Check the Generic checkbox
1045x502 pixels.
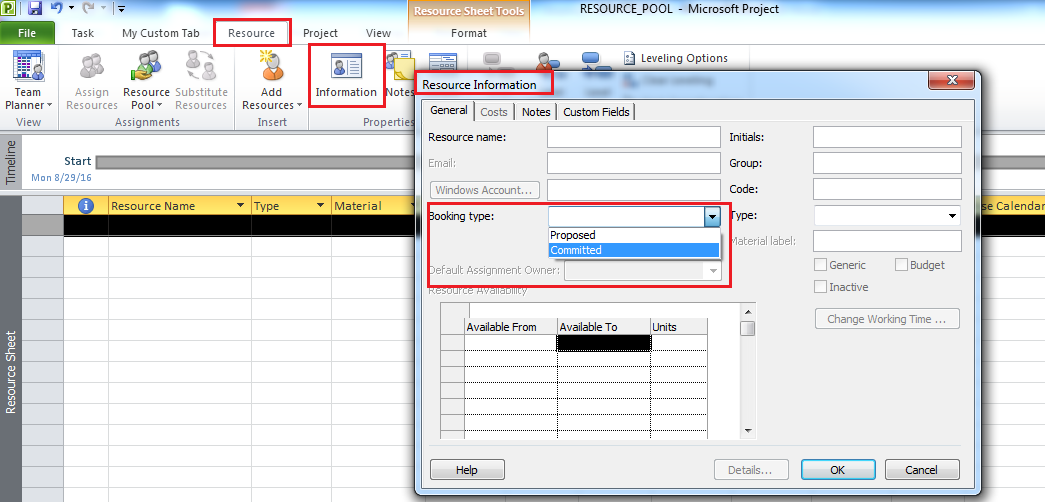pyautogui.click(x=820, y=265)
